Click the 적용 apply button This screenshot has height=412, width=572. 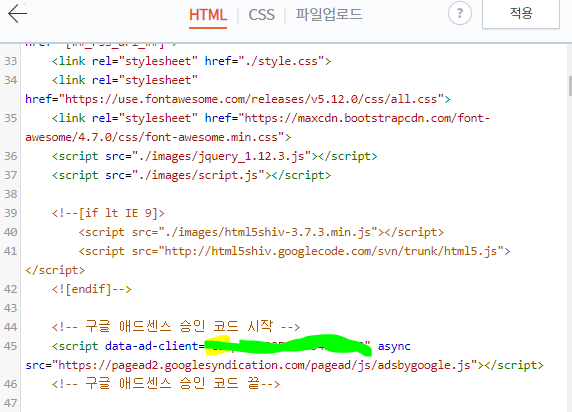tap(521, 14)
